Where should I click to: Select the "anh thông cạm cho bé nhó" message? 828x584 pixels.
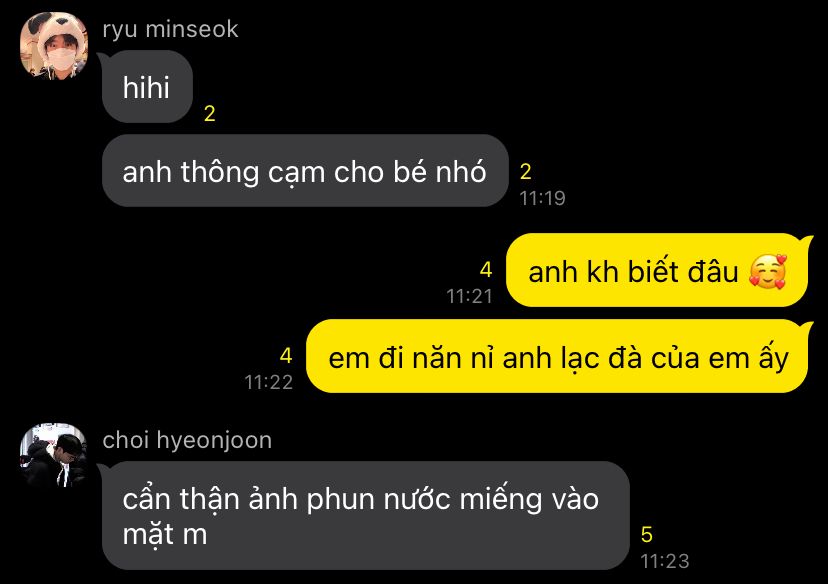305,171
